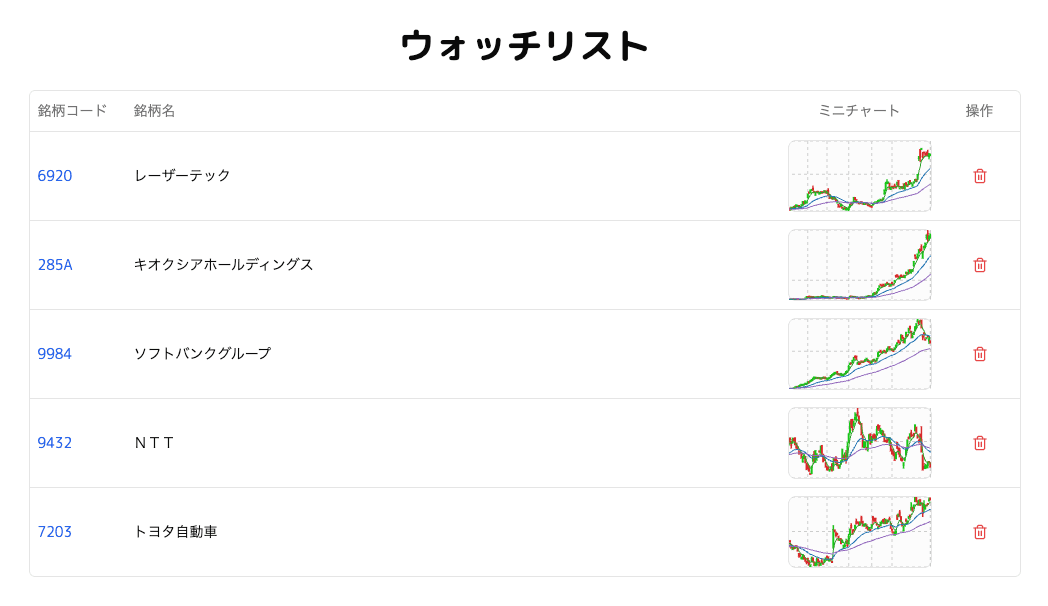Click the ウォッチリスト page title

pyautogui.click(x=524, y=44)
